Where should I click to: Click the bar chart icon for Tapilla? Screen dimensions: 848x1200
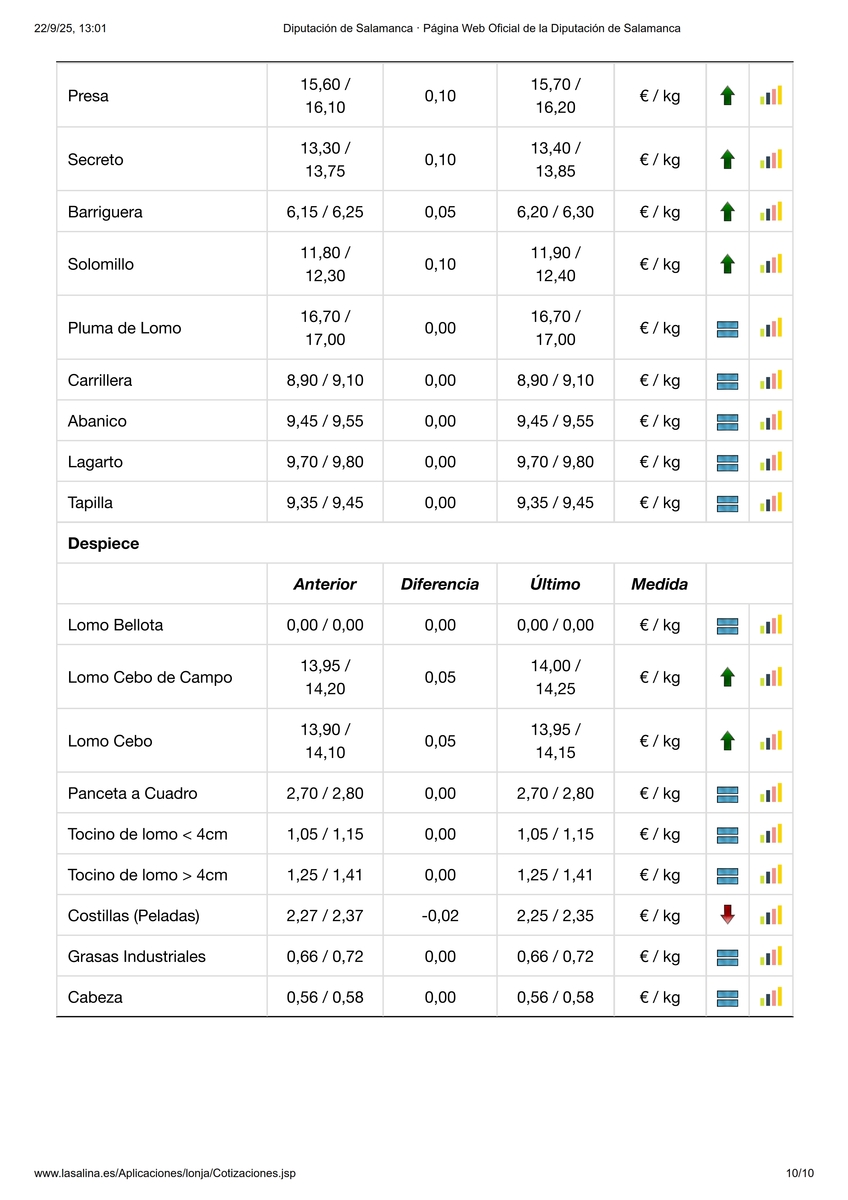click(771, 503)
